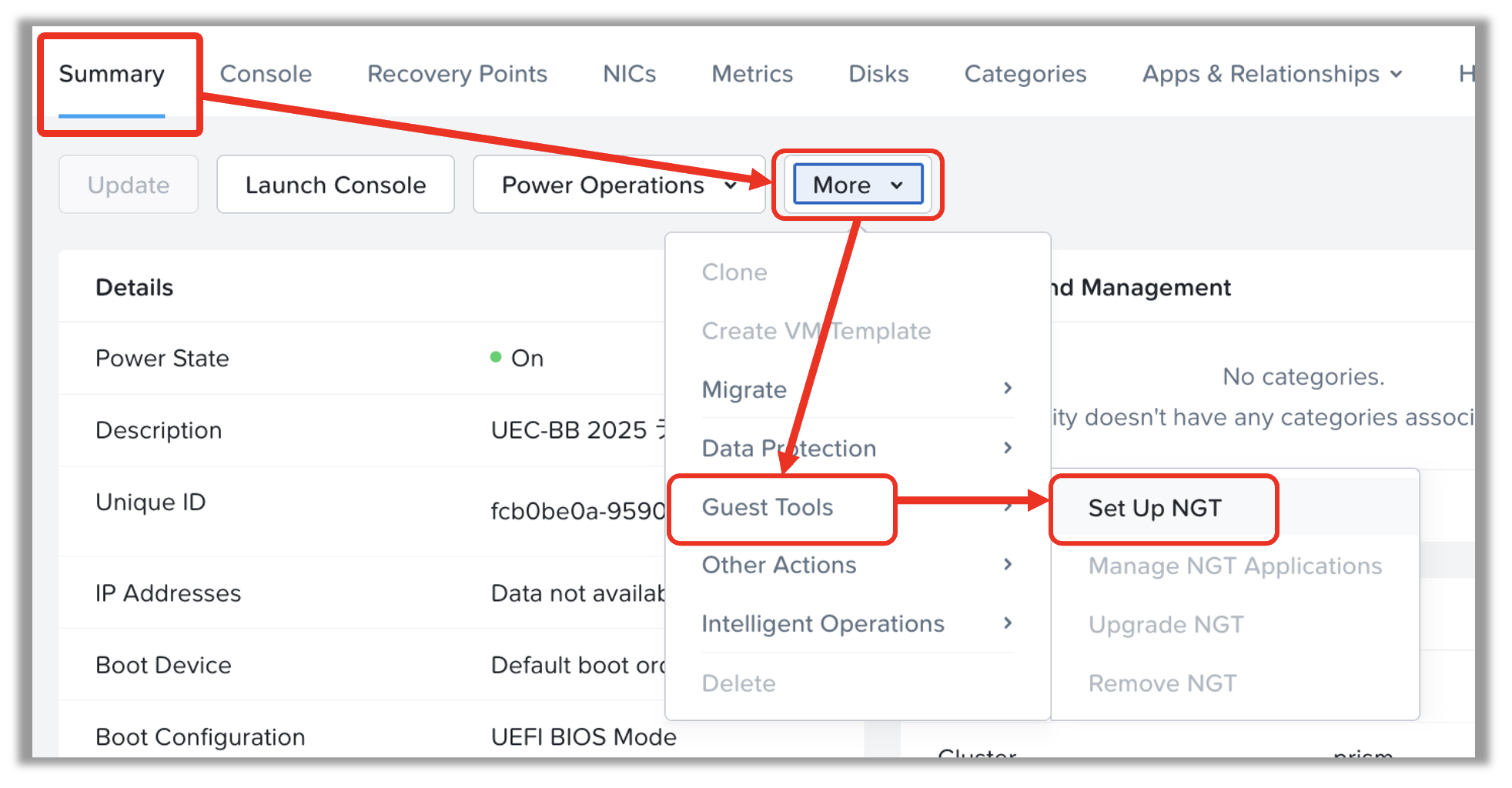Viewport: 1512px width, 788px height.
Task: Switch to the Console tab
Action: pyautogui.click(x=266, y=74)
